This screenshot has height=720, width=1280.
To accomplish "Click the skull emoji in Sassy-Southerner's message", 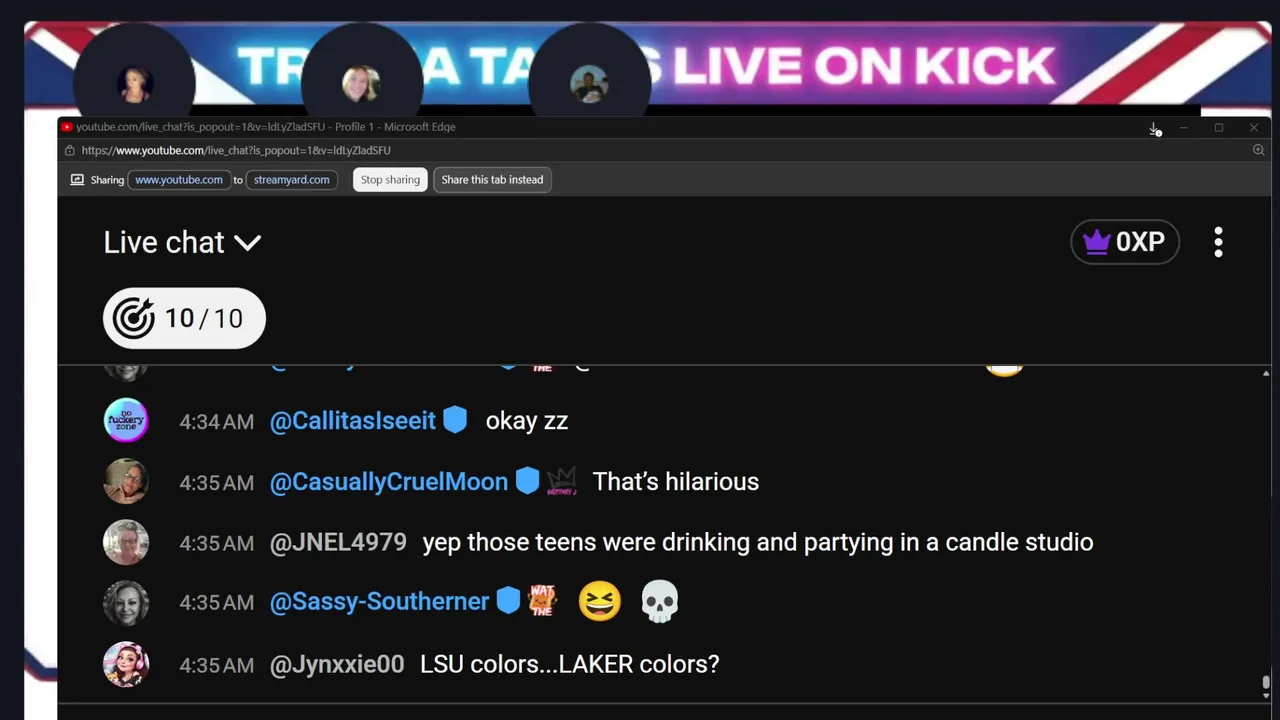I will click(x=659, y=602).
